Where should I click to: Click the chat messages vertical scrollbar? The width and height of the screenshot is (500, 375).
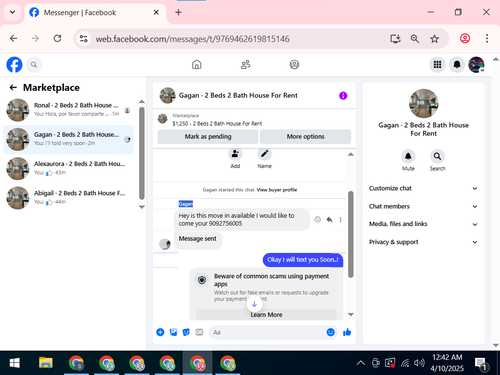pos(351,234)
